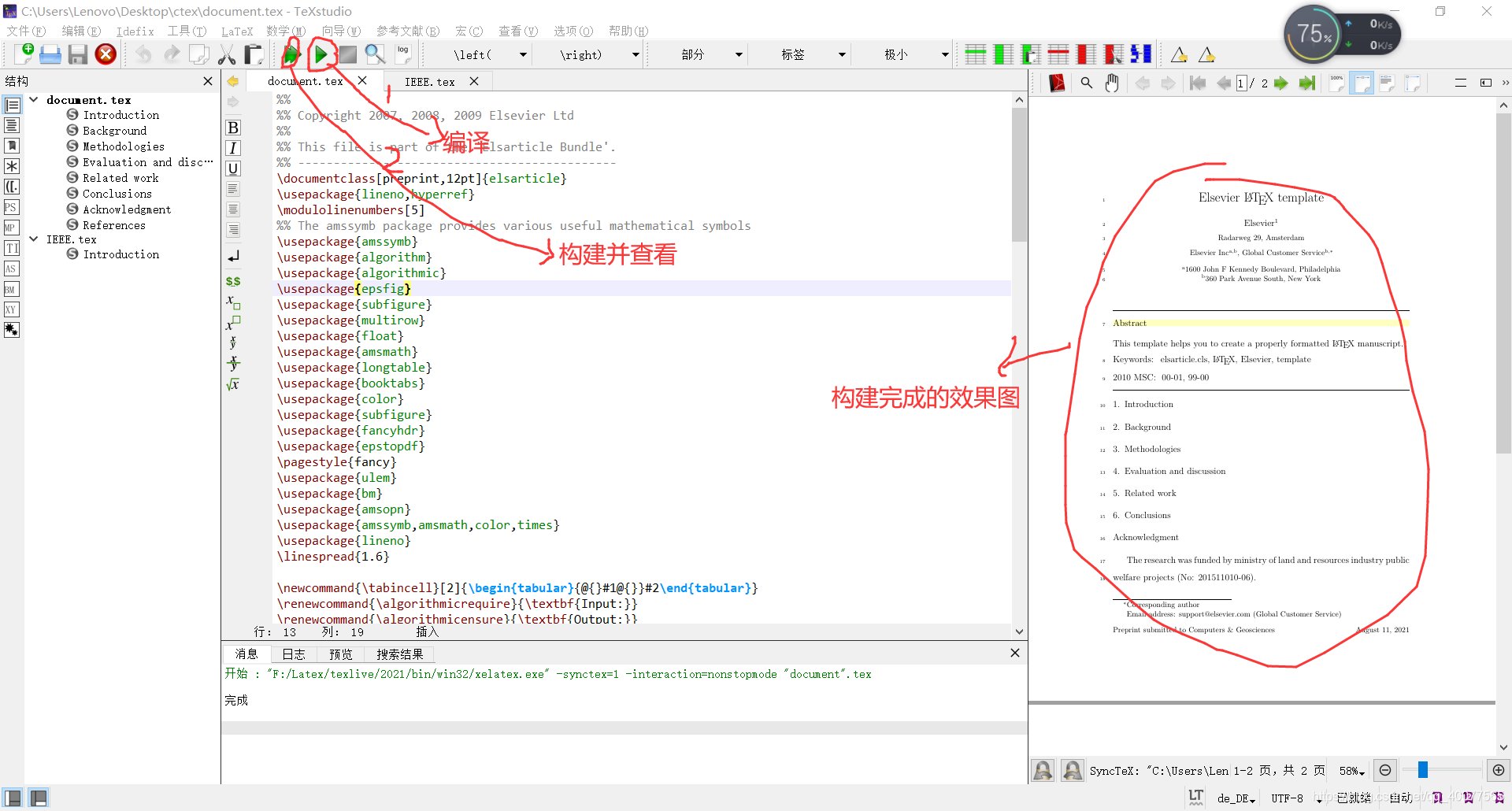Viewport: 1512px width, 811px height.
Task: Paste from clipboard icon
Action: (x=254, y=54)
